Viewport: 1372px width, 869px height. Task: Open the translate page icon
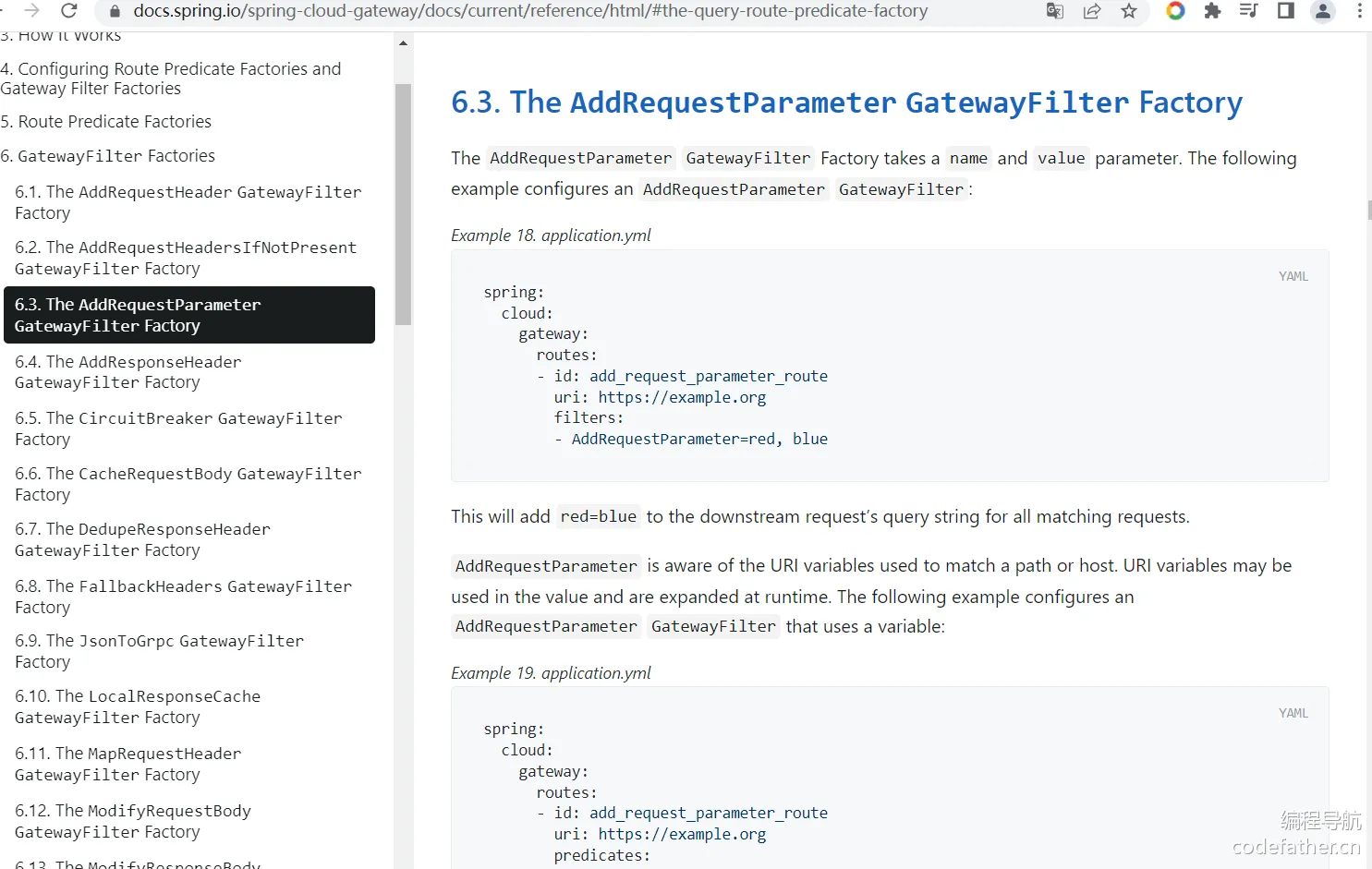click(x=1054, y=11)
